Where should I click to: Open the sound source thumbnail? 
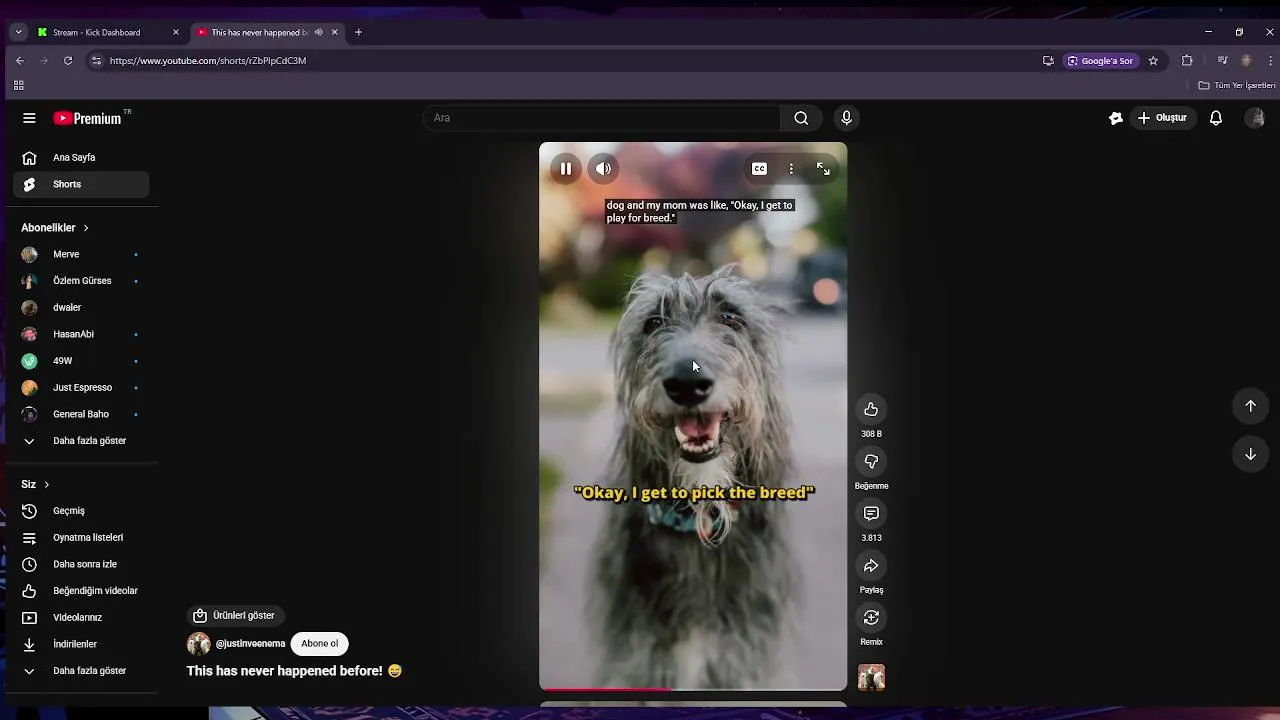click(x=871, y=678)
